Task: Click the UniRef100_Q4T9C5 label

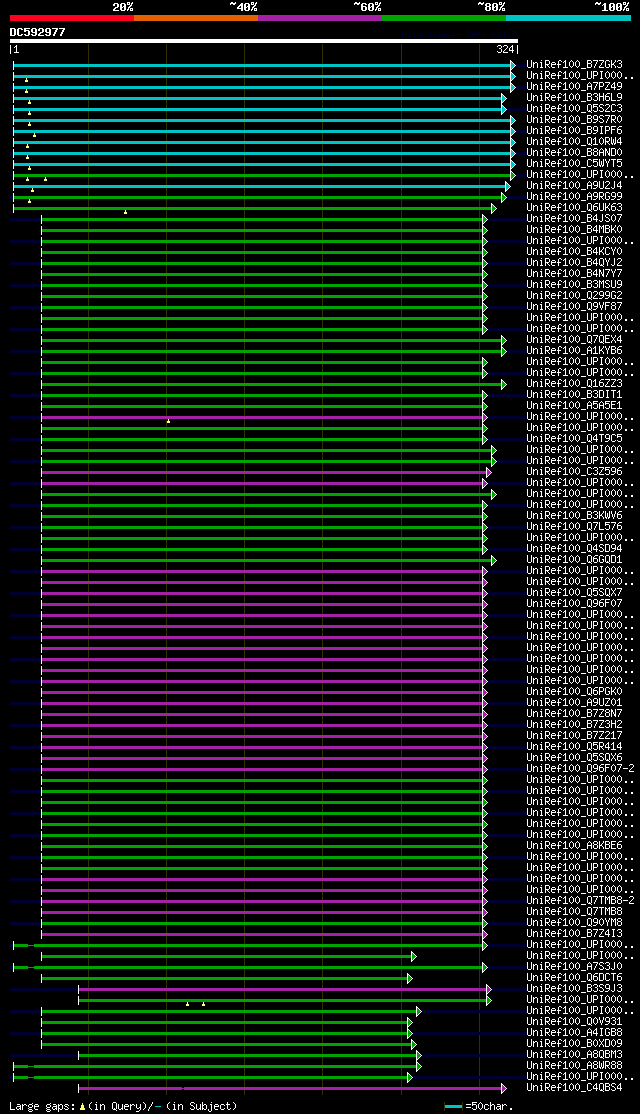Action: tap(575, 439)
